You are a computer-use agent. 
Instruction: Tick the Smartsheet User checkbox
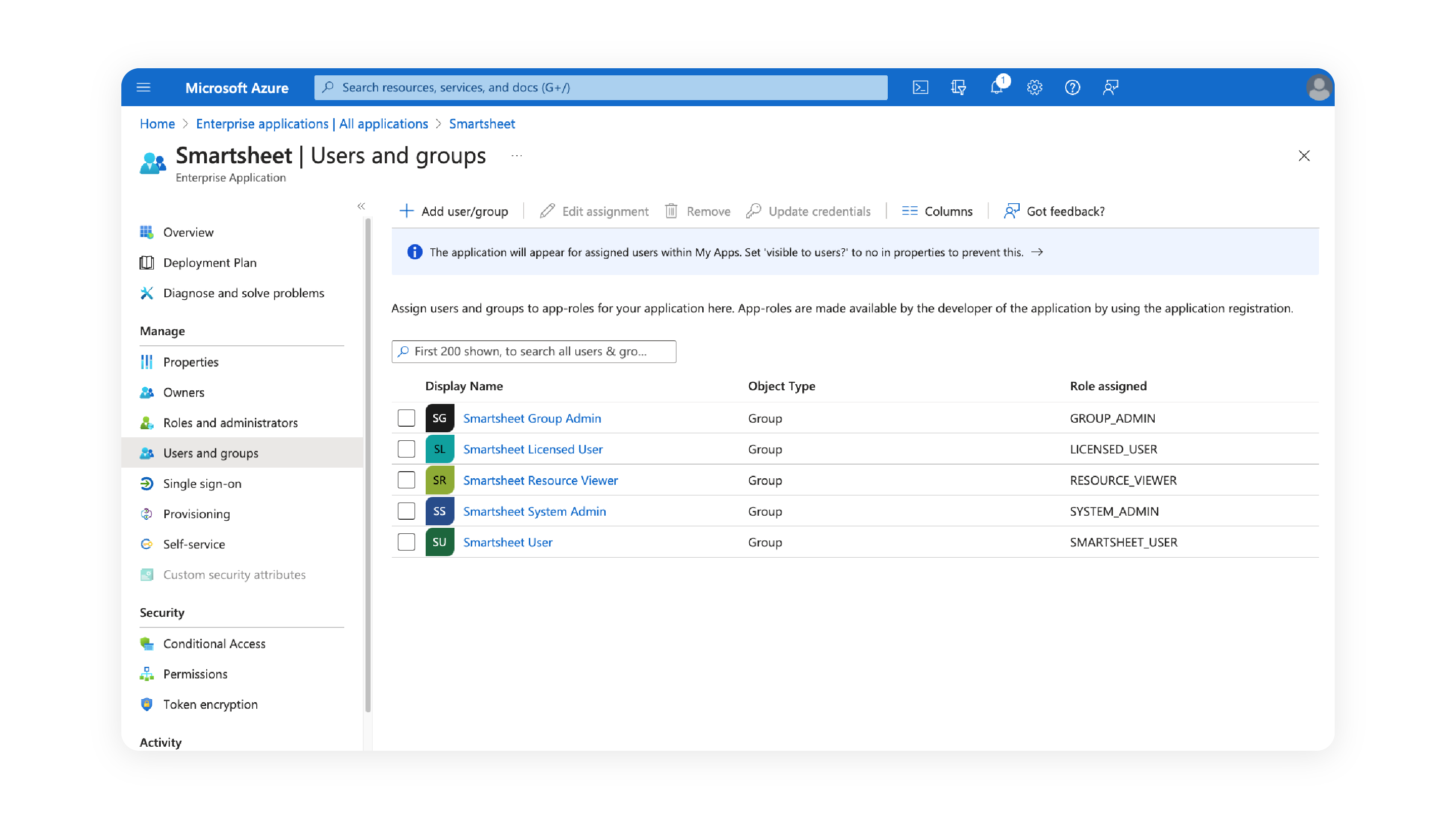tap(406, 542)
